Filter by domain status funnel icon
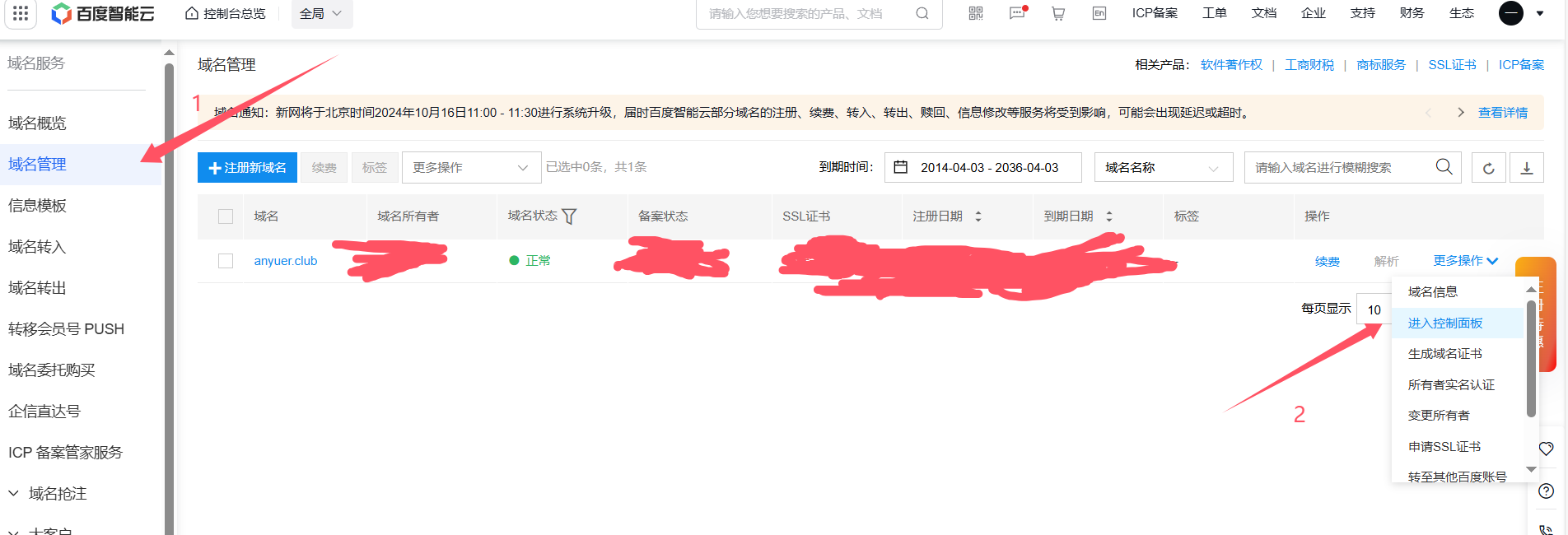The height and width of the screenshot is (535, 1568). (569, 216)
